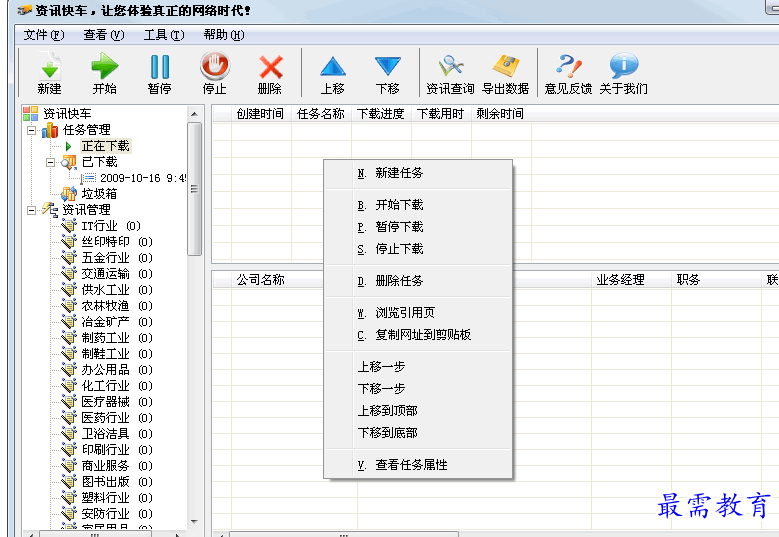Click the 创建时间 column header
This screenshot has width=779, height=537.
[261, 114]
